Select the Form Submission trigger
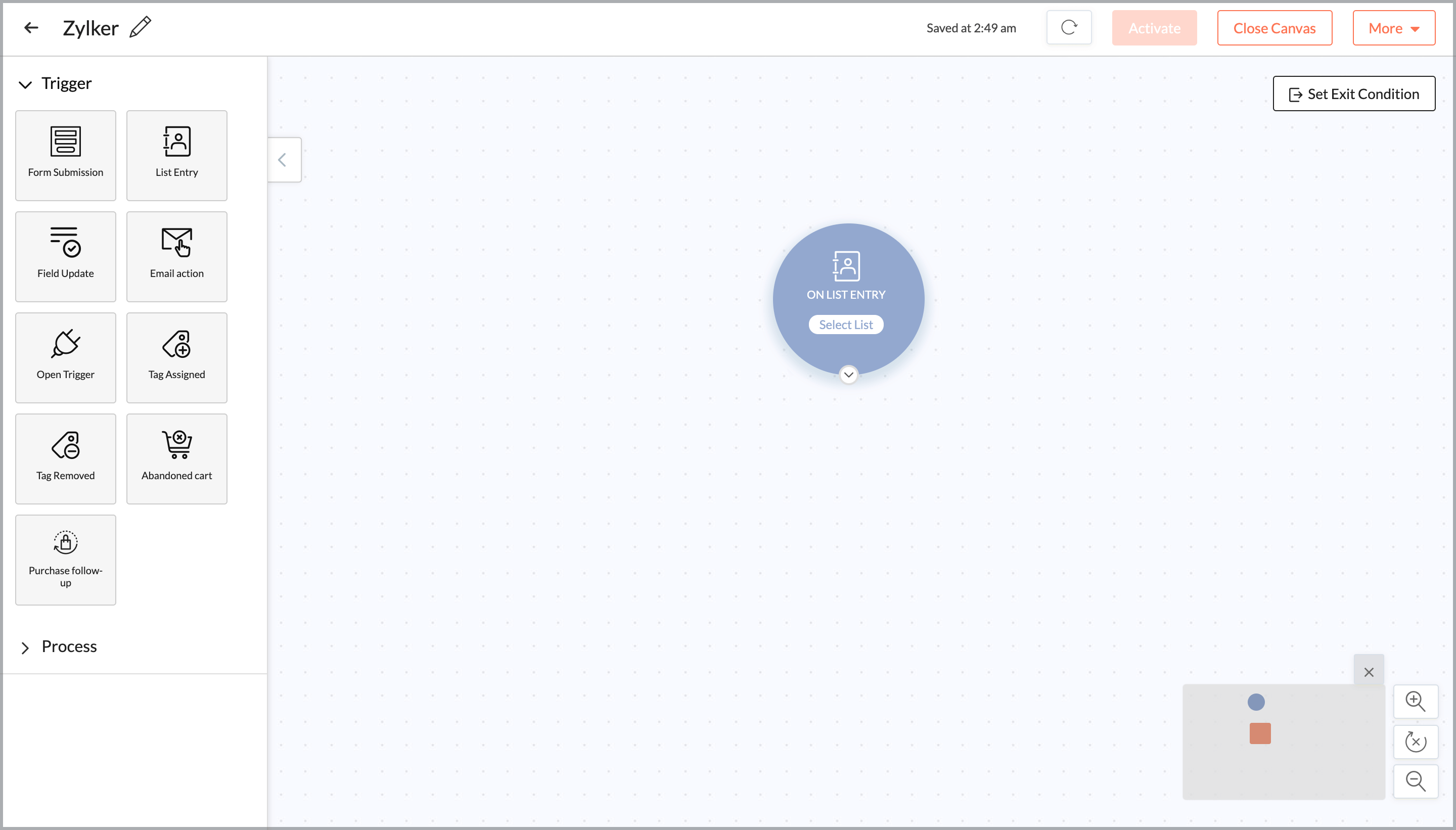 tap(65, 155)
